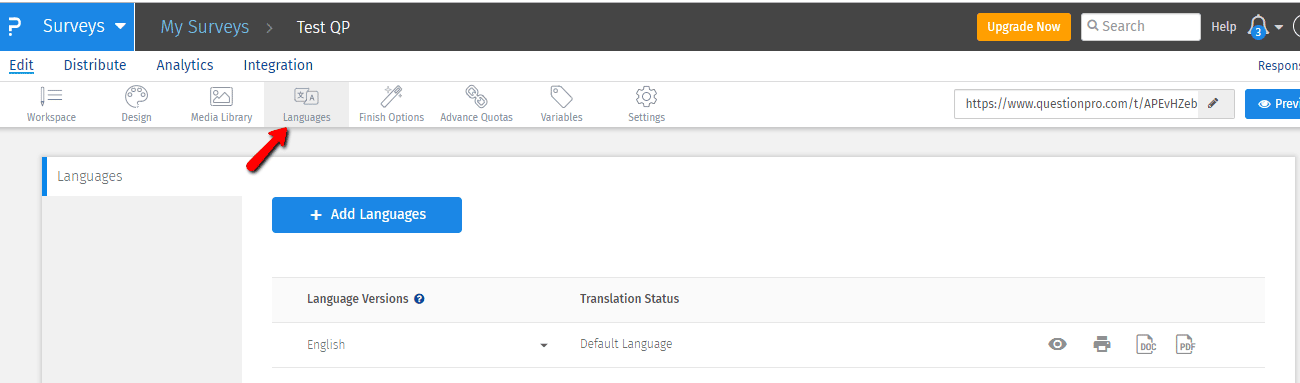Click into the Search field

[x=1141, y=27]
